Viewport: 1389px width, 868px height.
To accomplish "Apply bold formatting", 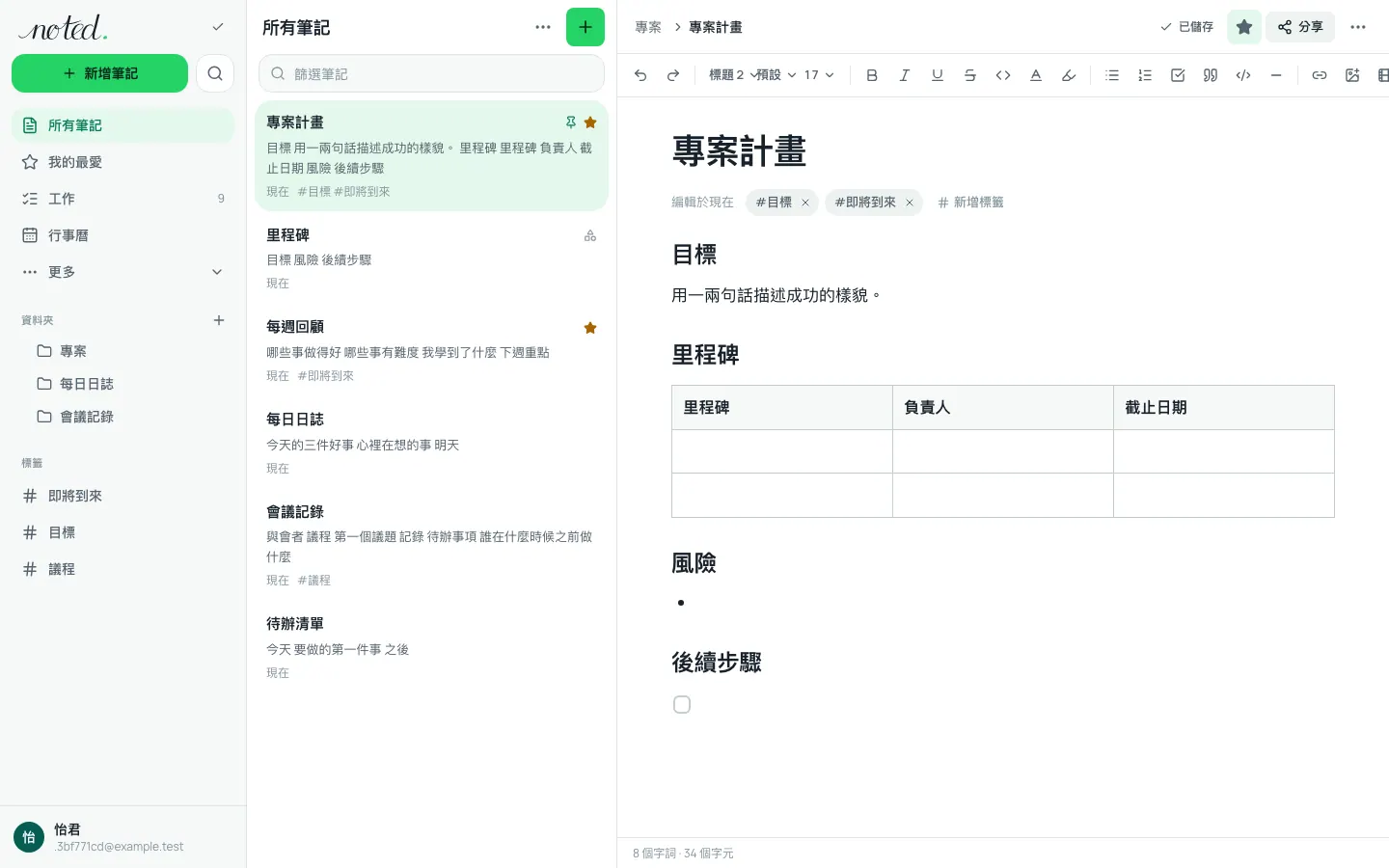I will pyautogui.click(x=872, y=75).
